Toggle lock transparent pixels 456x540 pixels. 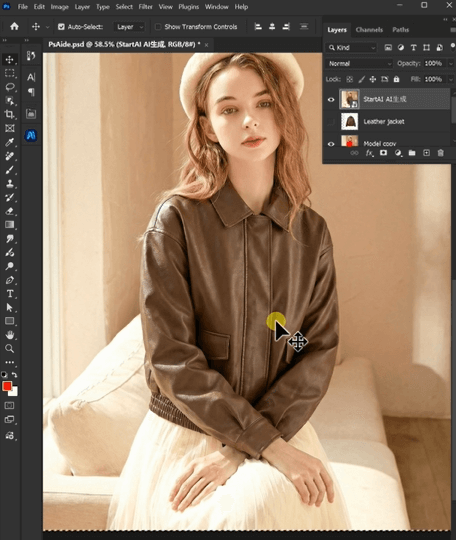pyautogui.click(x=350, y=79)
